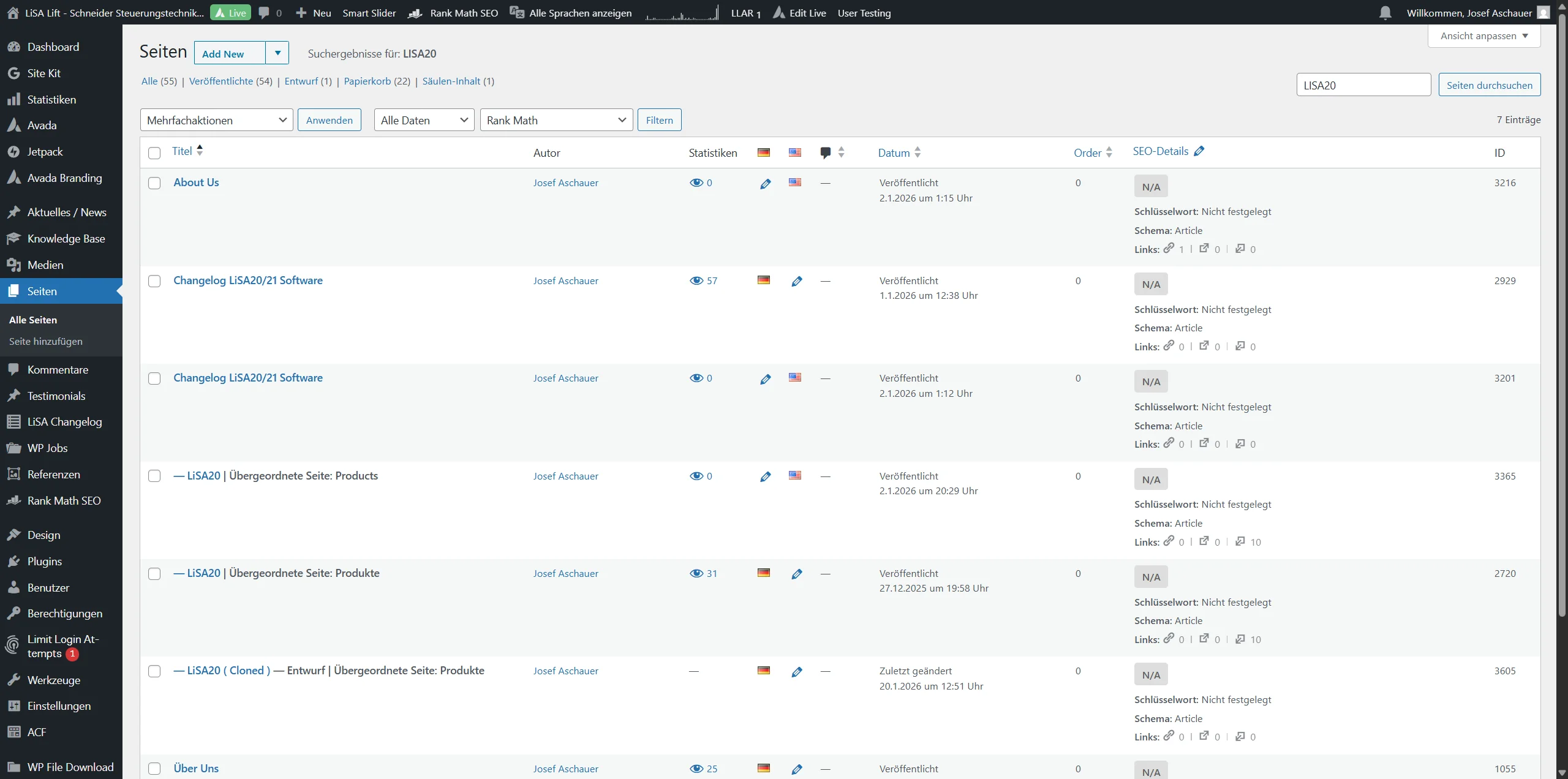Expand the Ansicht anpassen panel

(x=1484, y=36)
